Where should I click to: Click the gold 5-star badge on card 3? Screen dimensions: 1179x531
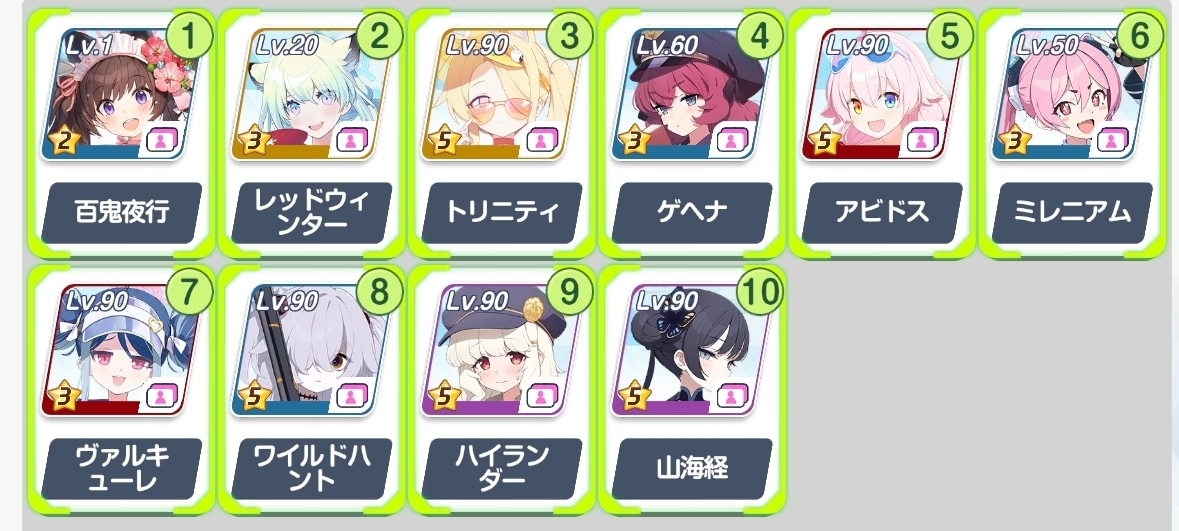444,141
